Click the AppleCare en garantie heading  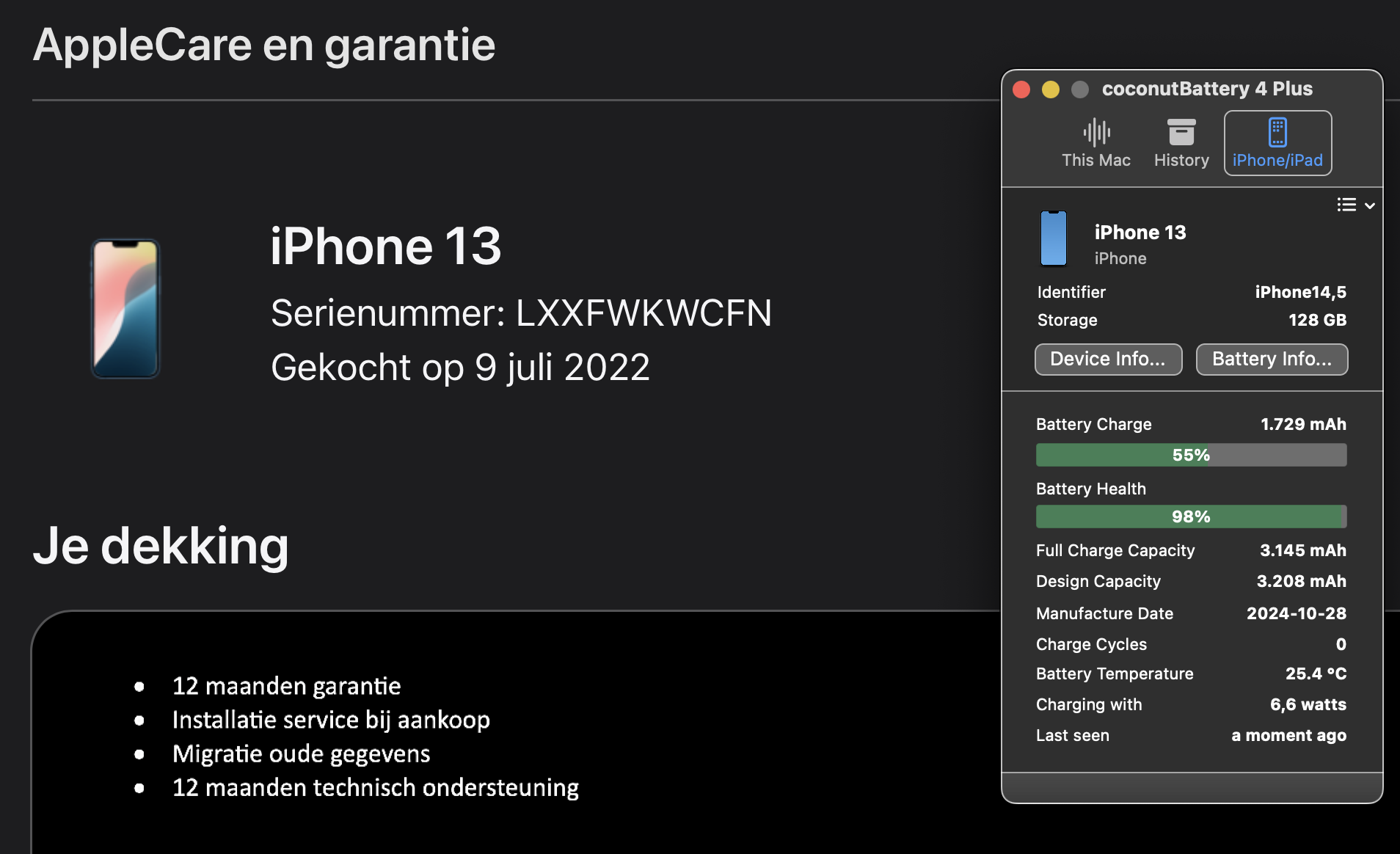click(x=264, y=45)
